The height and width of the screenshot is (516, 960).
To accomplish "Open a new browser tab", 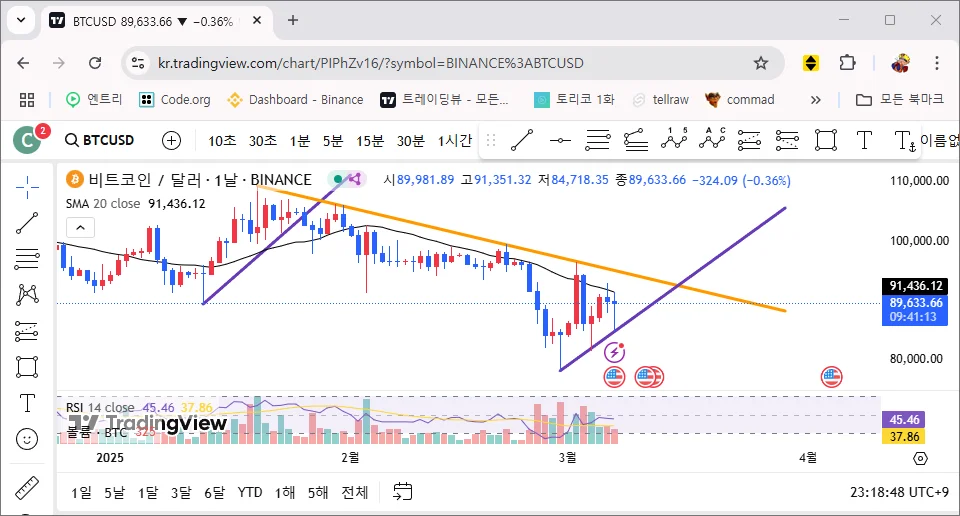I will pos(293,20).
